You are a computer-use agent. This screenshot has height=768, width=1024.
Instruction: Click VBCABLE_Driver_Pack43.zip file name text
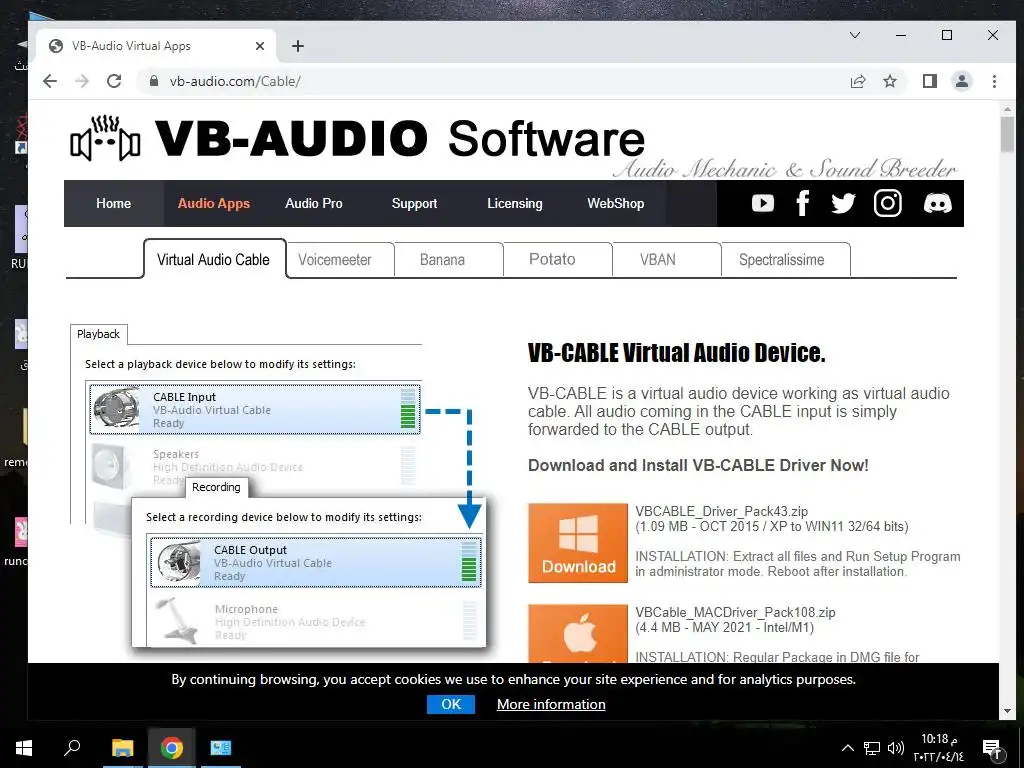click(x=722, y=511)
